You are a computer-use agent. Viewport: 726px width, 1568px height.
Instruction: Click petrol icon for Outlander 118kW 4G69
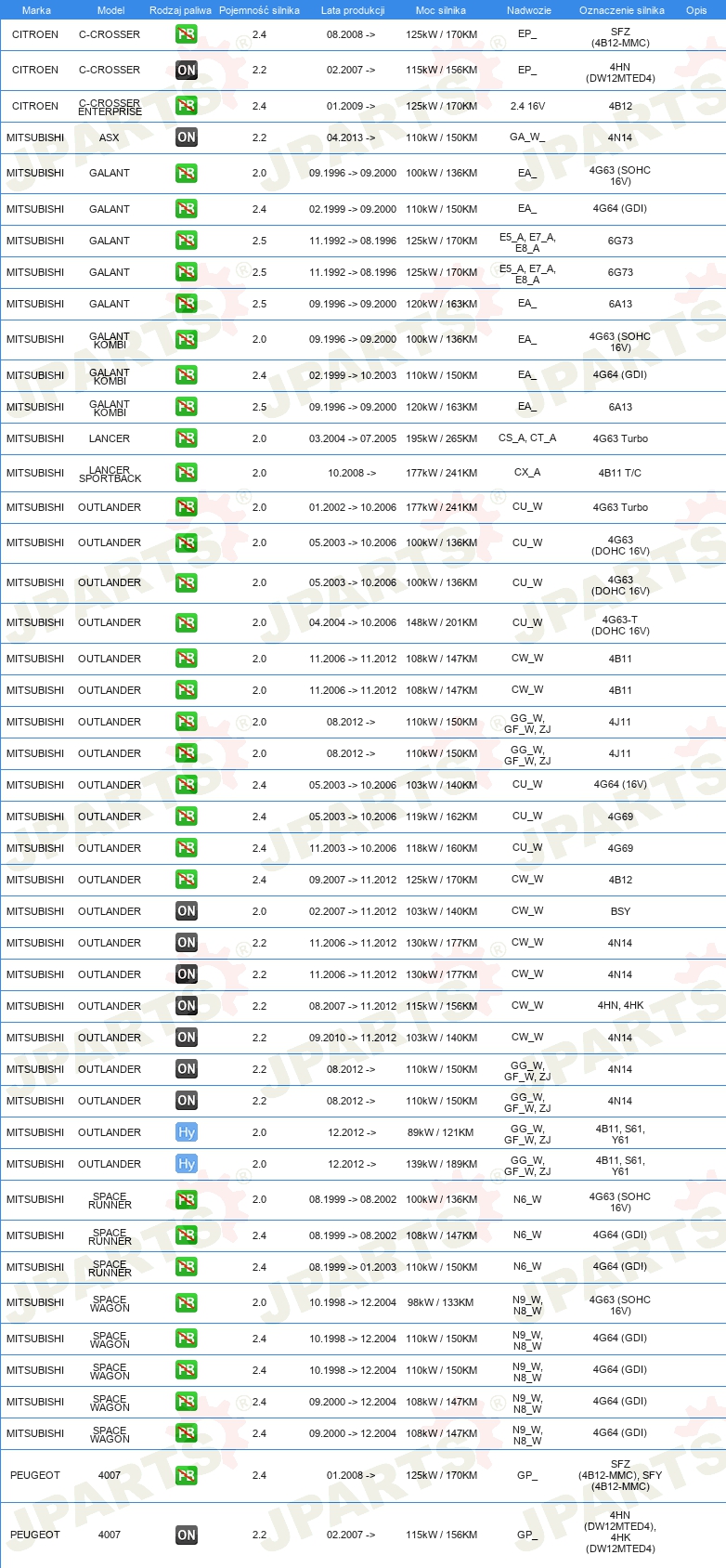187,848
